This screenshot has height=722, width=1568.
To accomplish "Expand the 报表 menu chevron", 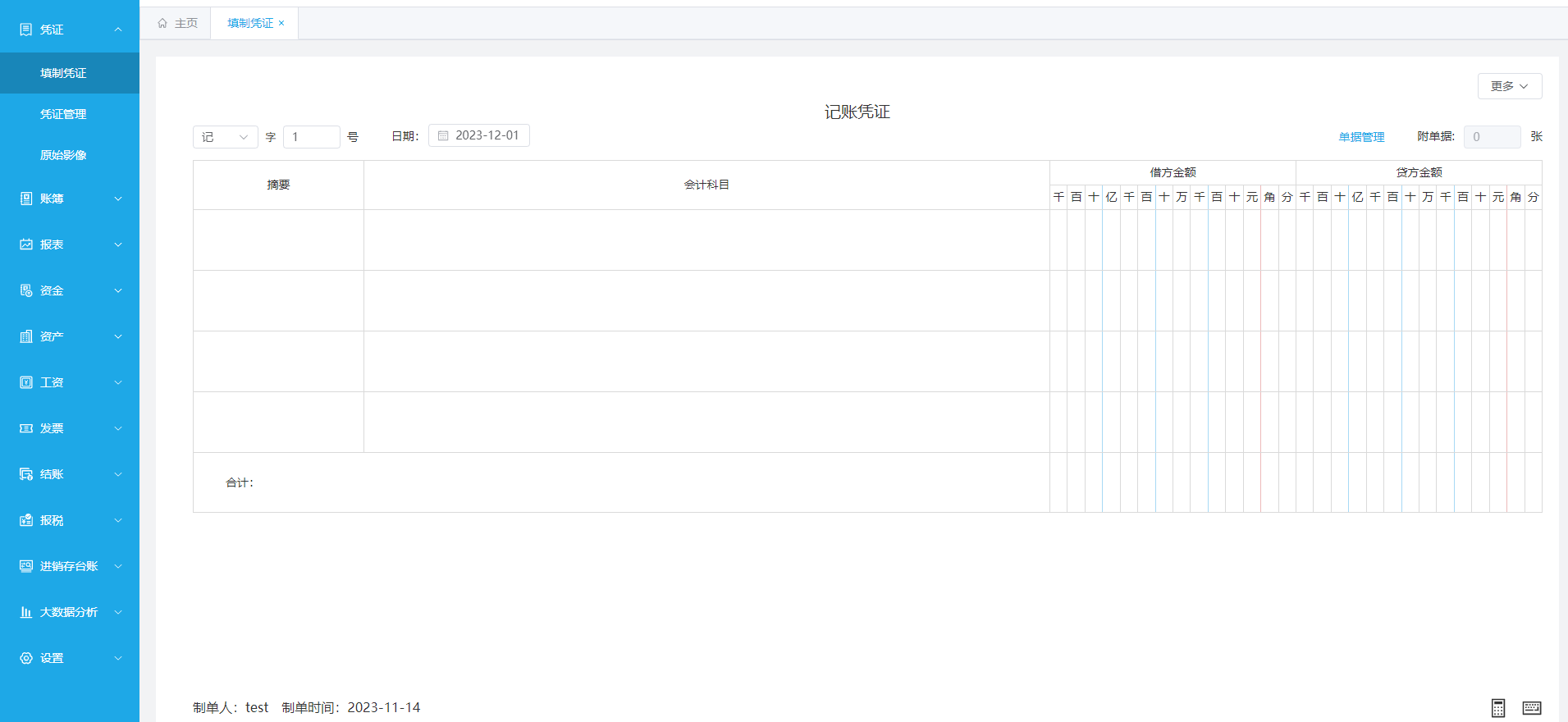I will click(x=118, y=244).
